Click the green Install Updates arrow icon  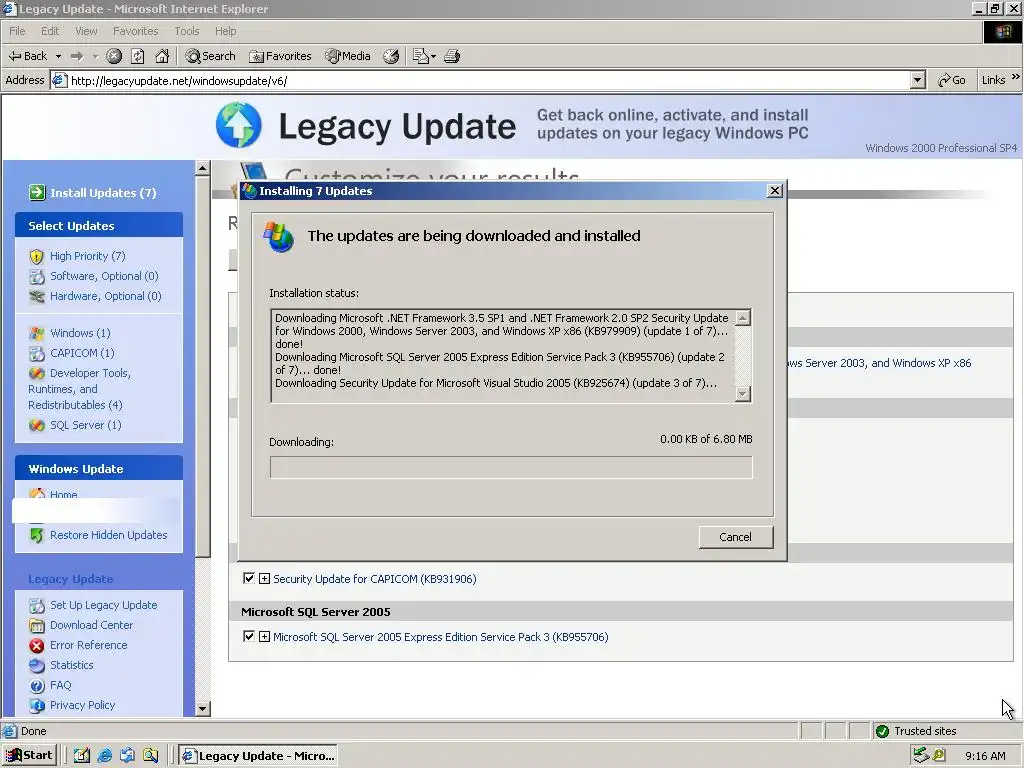coord(37,193)
